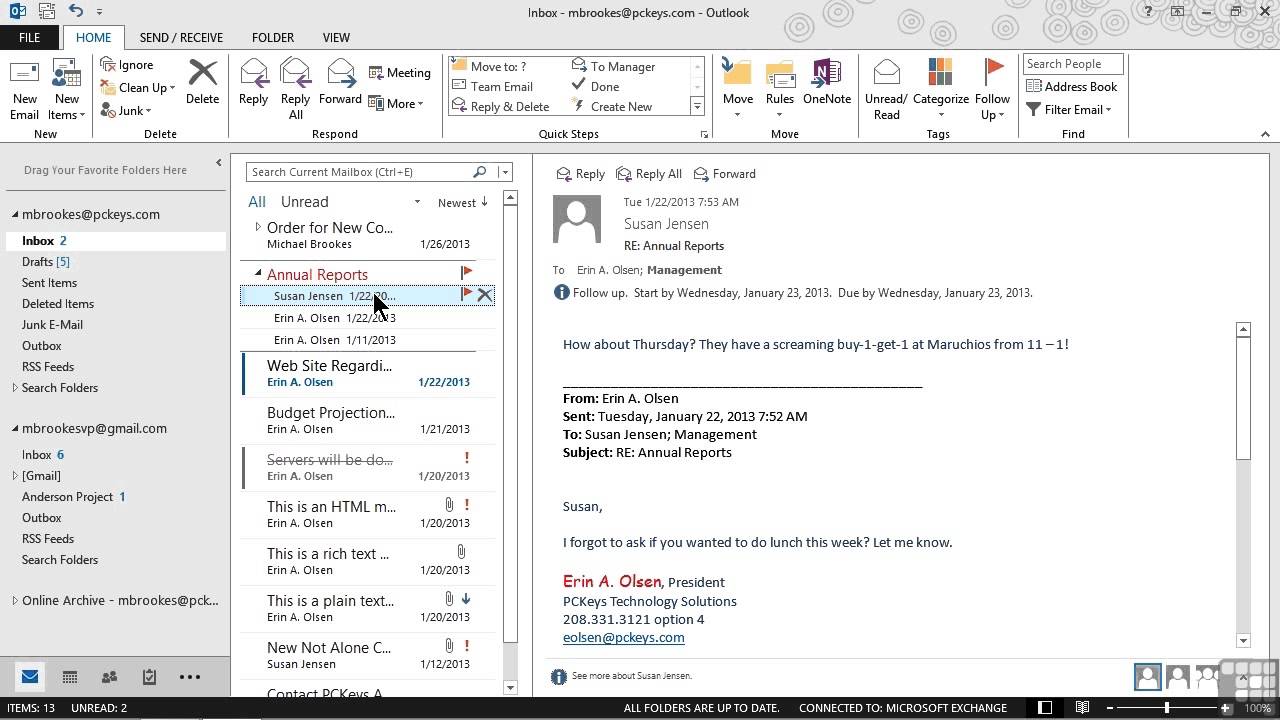This screenshot has height=720, width=1280.
Task: Collapse the folder pane arrow
Action: (x=218, y=163)
